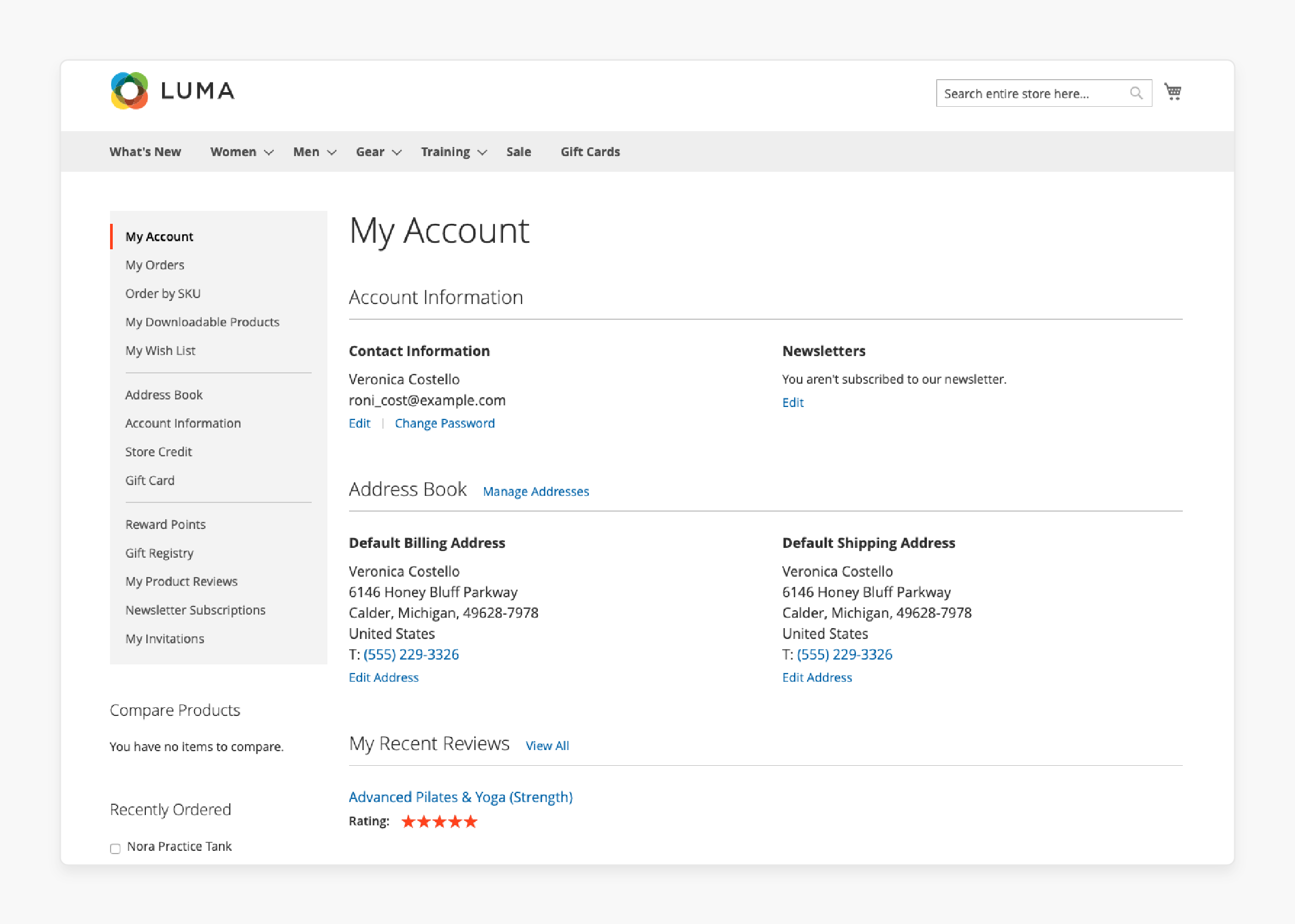Go to the Sale page
This screenshot has height=924, width=1295.
(519, 152)
